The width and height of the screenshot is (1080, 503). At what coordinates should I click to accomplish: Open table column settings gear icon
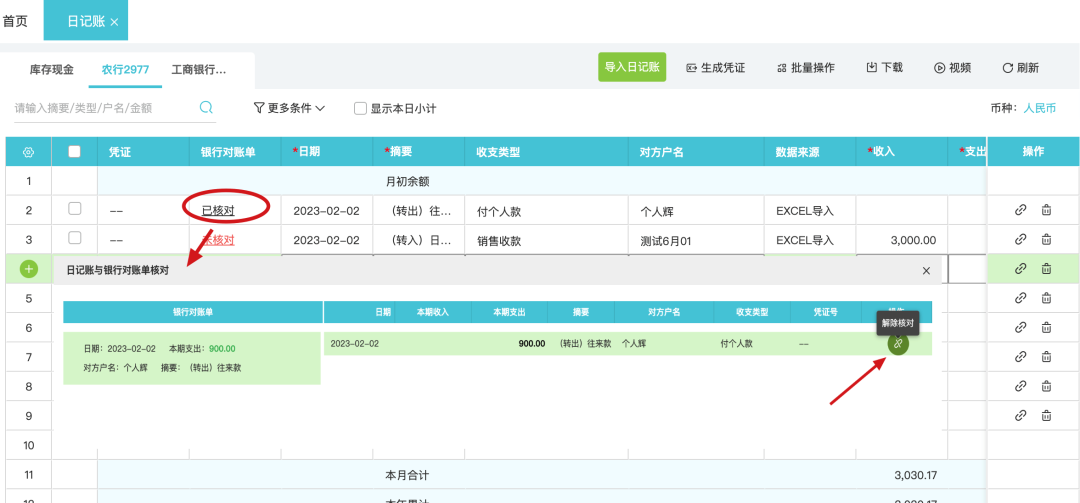[x=28, y=152]
